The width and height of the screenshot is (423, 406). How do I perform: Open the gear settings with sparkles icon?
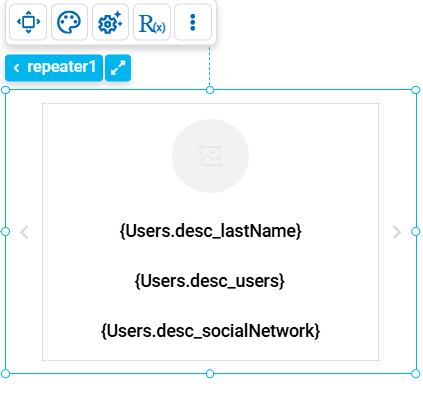[110, 22]
